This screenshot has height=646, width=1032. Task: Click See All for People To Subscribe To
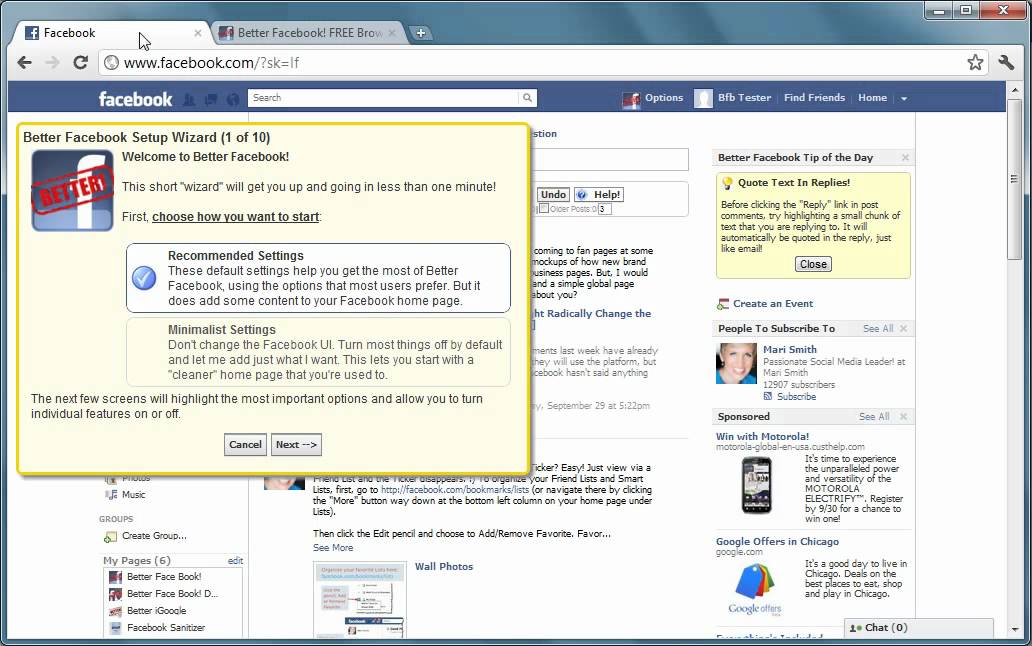click(x=878, y=329)
